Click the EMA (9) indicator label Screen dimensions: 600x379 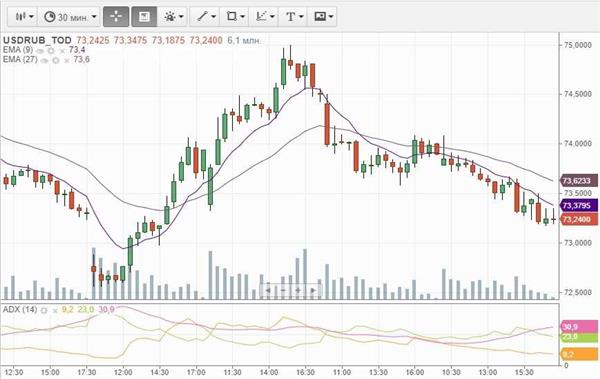(x=18, y=50)
